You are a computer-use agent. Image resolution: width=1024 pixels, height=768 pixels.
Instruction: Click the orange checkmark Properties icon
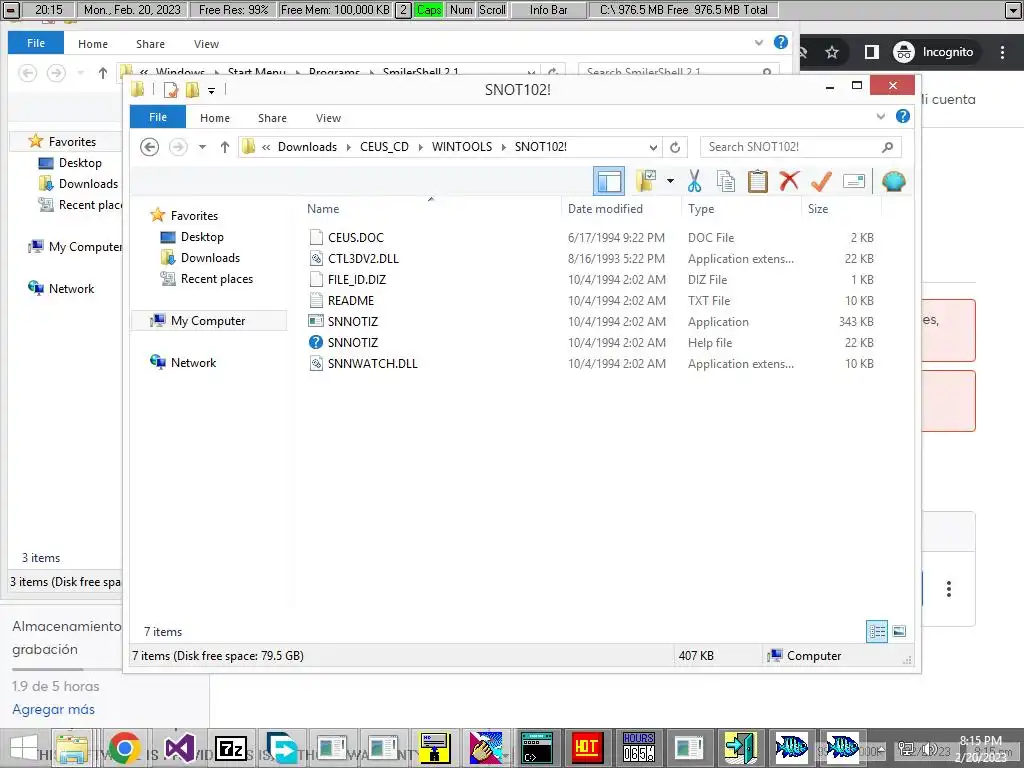821,181
